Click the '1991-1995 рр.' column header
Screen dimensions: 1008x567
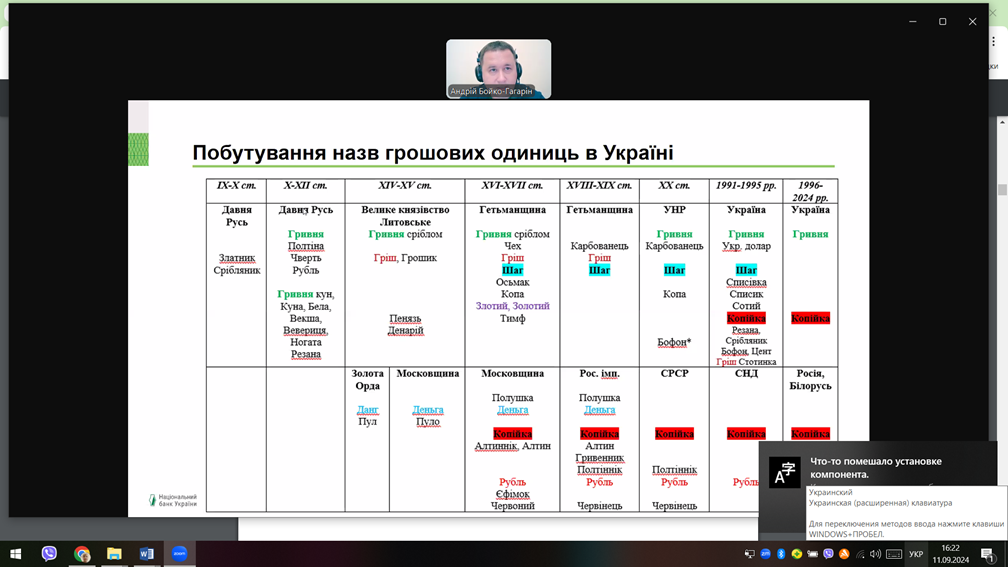tap(746, 185)
